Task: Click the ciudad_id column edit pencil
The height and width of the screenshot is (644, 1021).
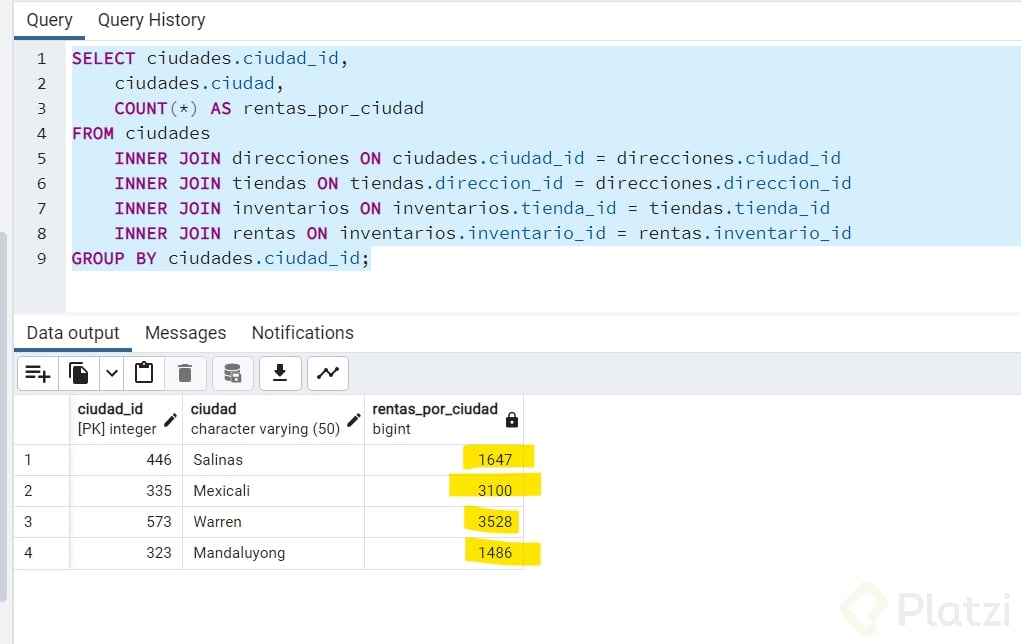Action: 171,419
